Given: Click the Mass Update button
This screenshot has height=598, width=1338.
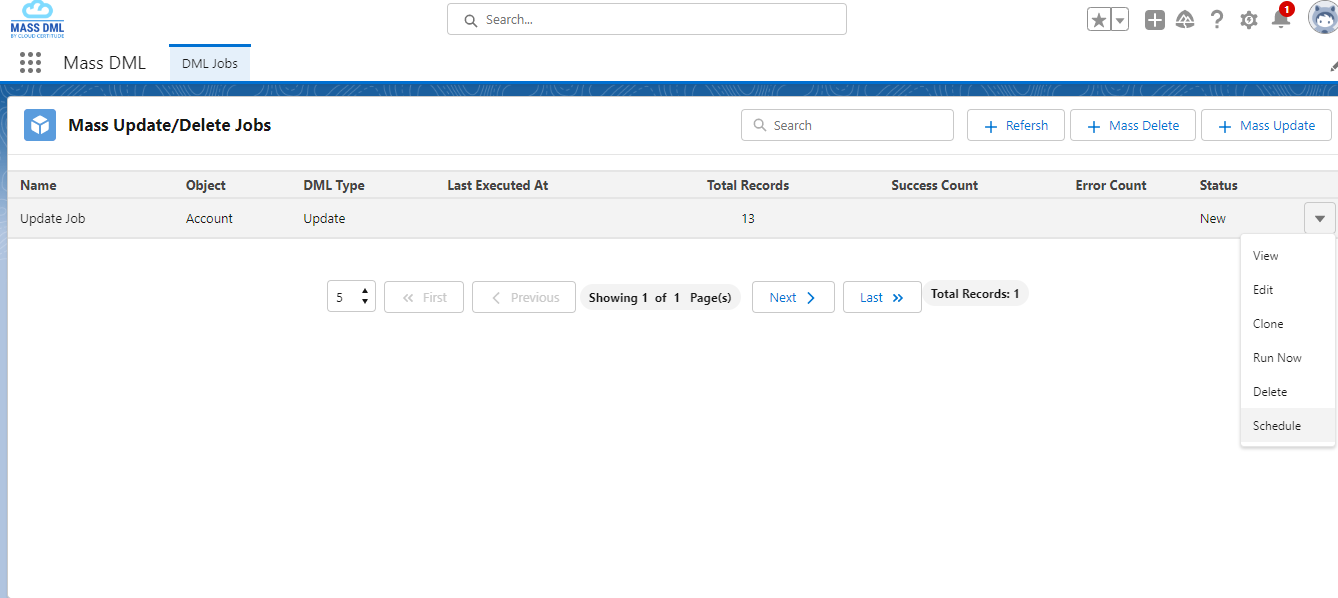Looking at the screenshot, I should coord(1265,126).
